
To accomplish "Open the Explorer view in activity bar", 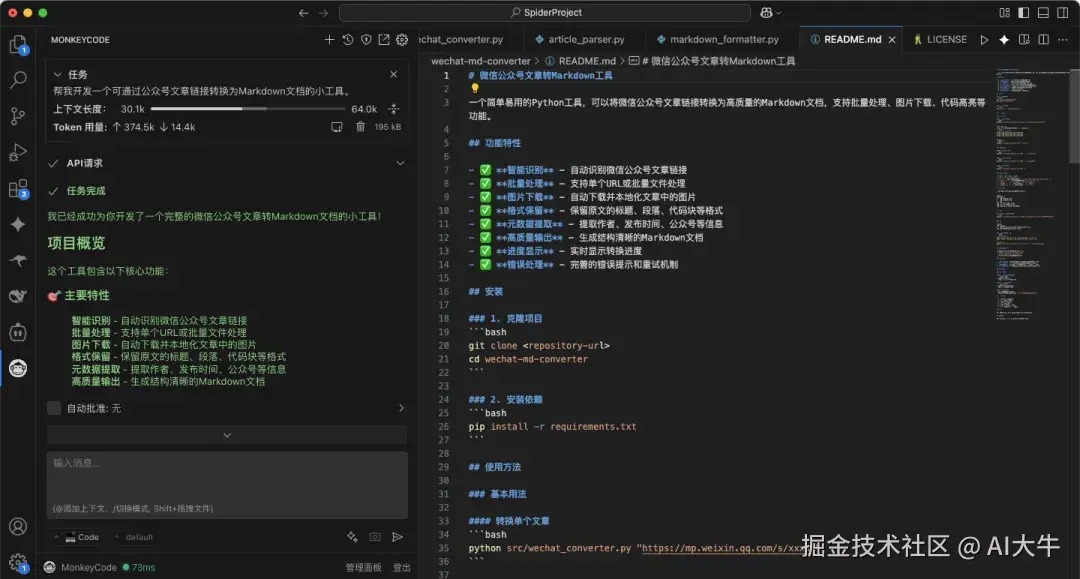I will 18,45.
